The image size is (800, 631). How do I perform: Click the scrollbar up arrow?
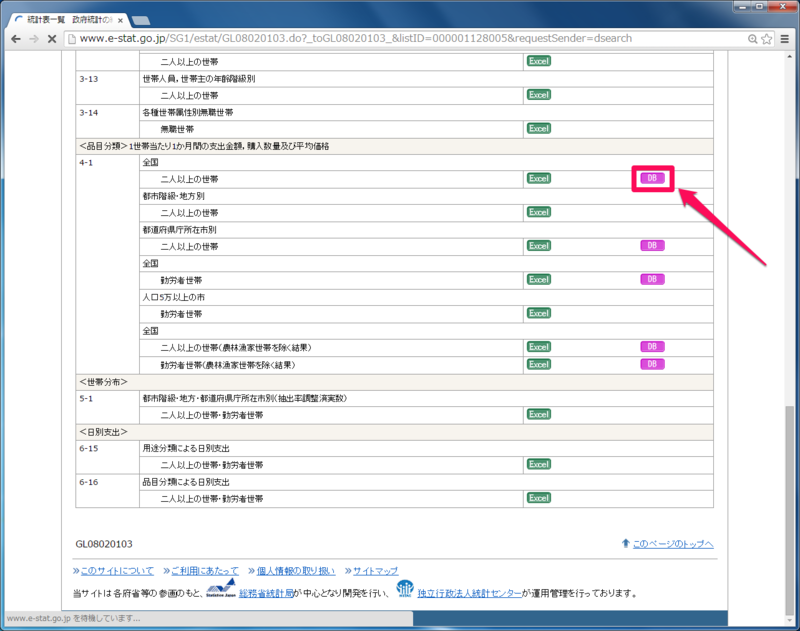[790, 56]
